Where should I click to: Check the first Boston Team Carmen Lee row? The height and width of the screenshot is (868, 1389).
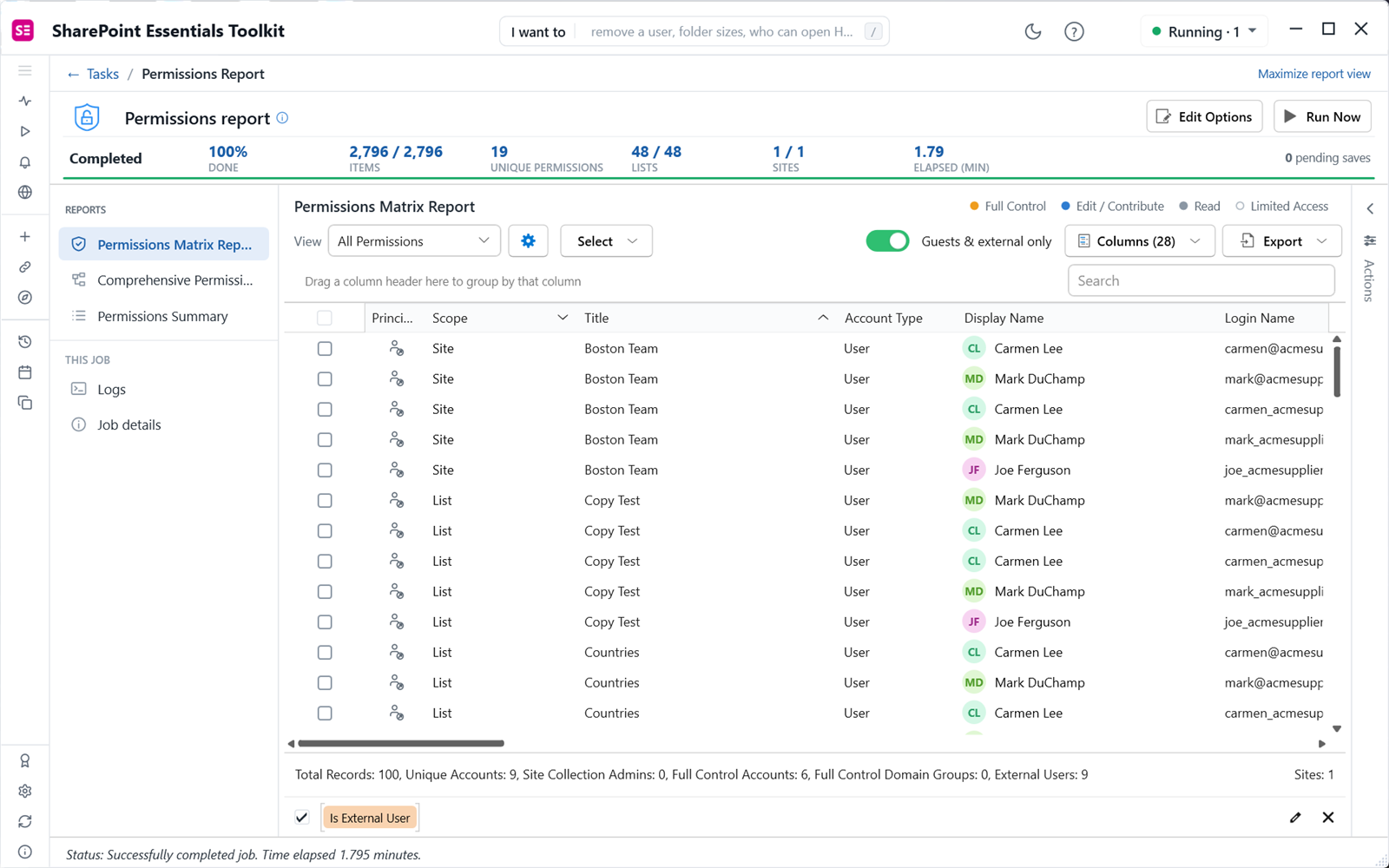(x=325, y=348)
